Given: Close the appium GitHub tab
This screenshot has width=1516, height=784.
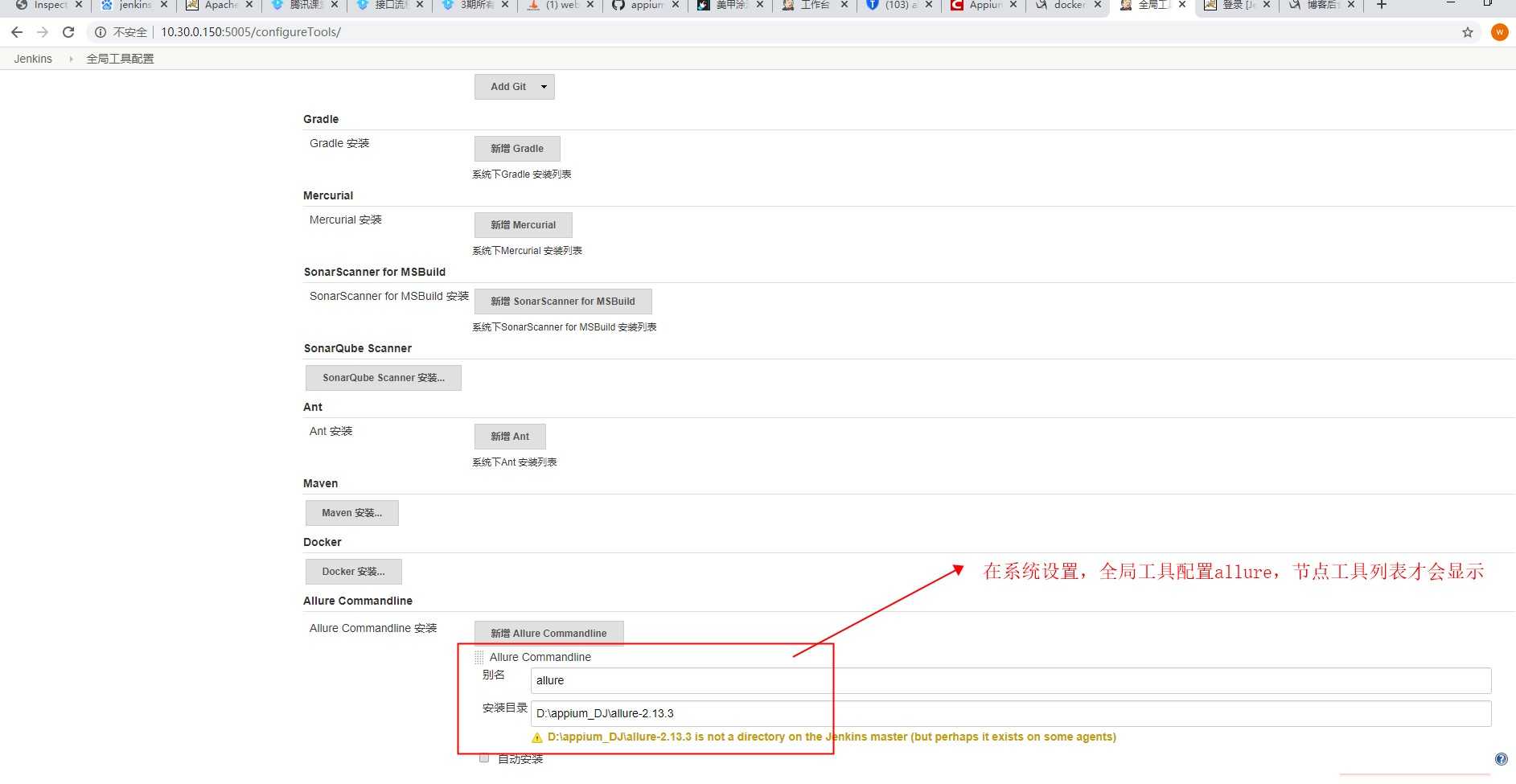Looking at the screenshot, I should pos(675,5).
